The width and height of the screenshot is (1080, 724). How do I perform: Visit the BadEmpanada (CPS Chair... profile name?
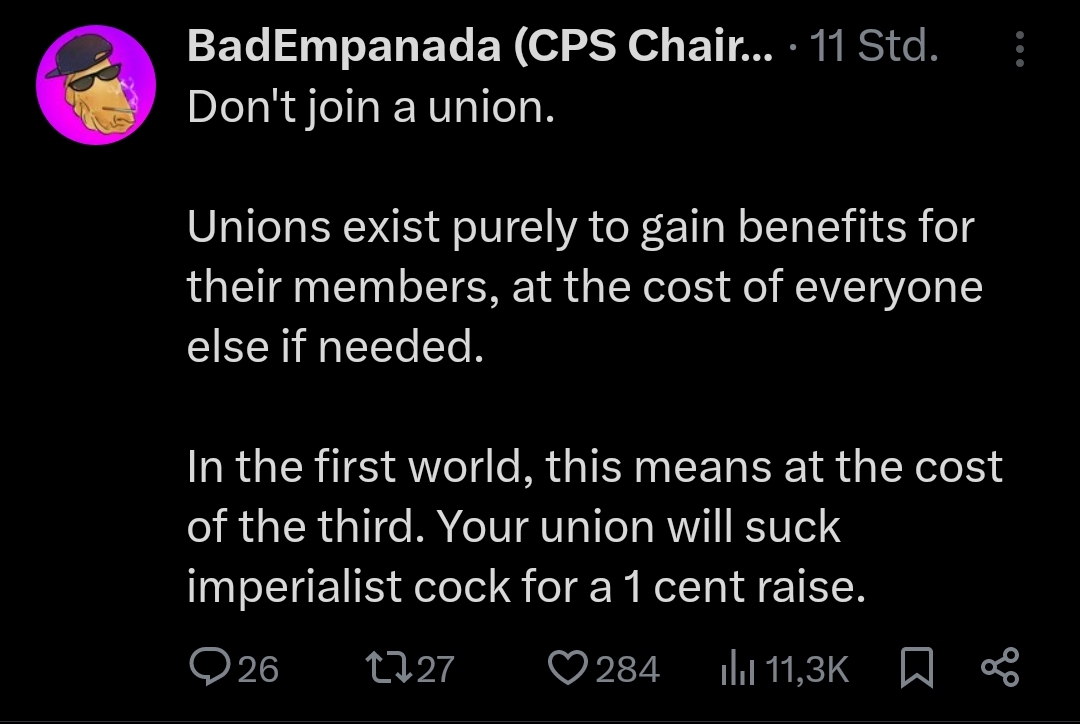[480, 46]
